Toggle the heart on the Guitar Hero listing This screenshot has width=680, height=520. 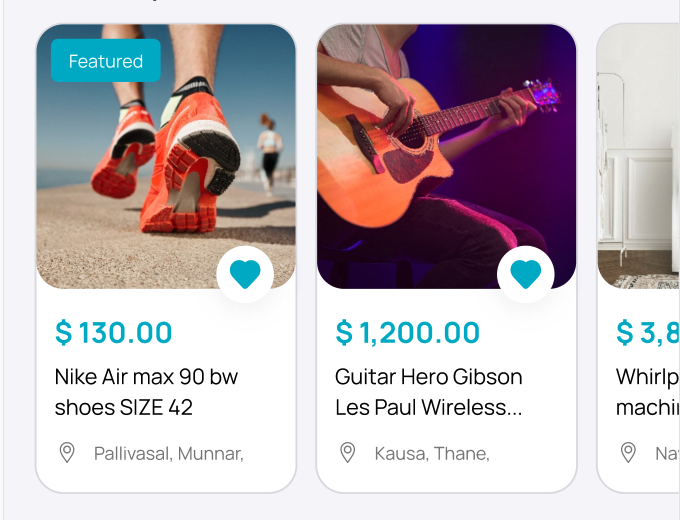click(525, 274)
